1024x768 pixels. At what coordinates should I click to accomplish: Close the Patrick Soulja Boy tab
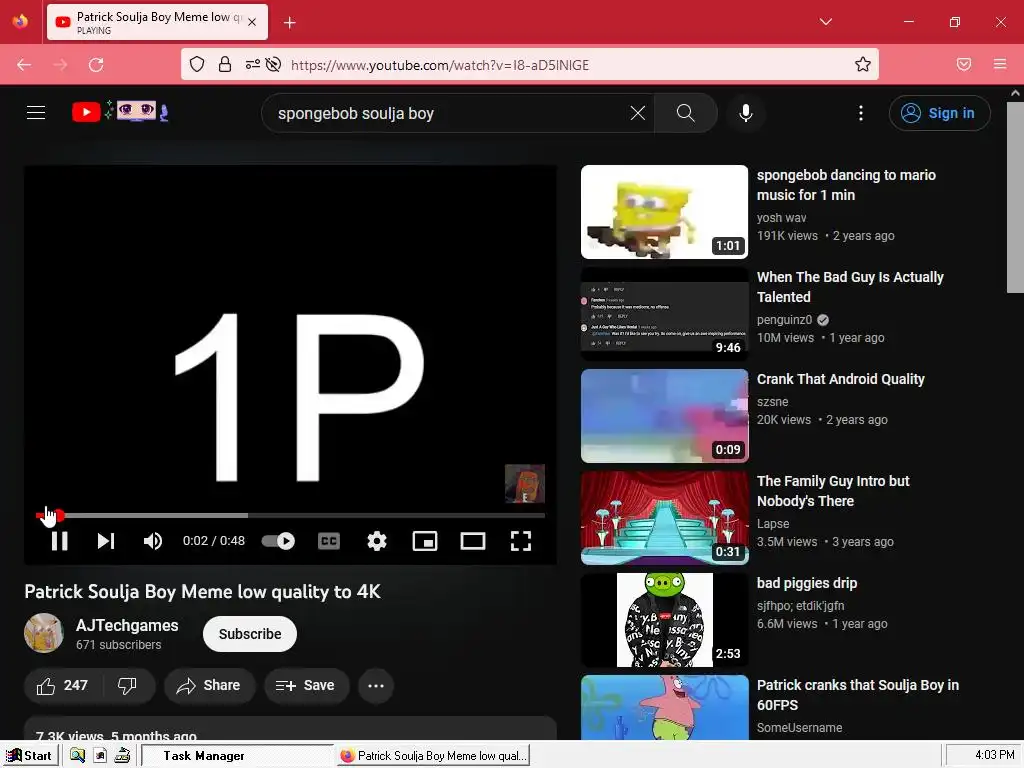pos(252,22)
